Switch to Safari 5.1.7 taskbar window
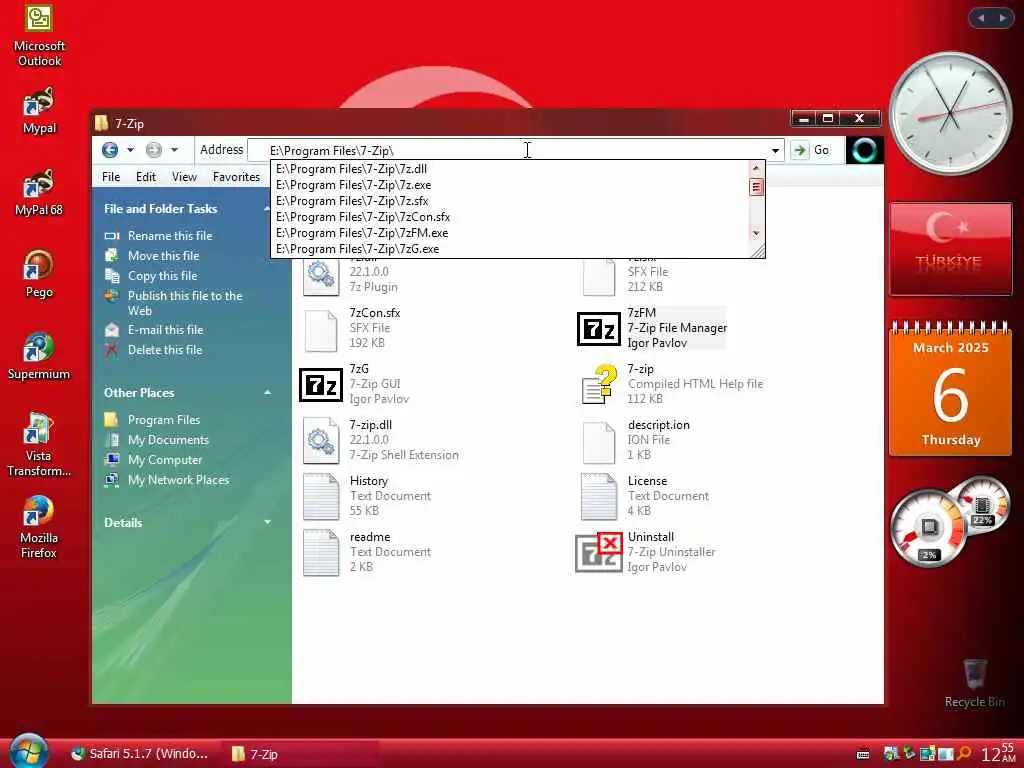The height and width of the screenshot is (768, 1024). coord(139,754)
